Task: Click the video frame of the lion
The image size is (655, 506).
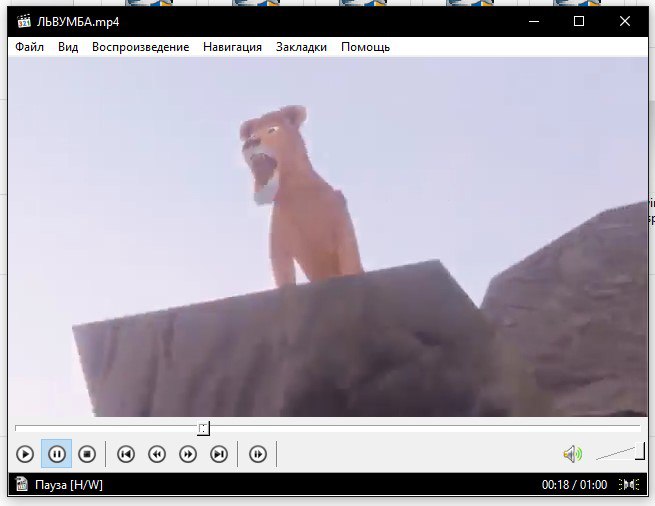Action: click(x=328, y=236)
